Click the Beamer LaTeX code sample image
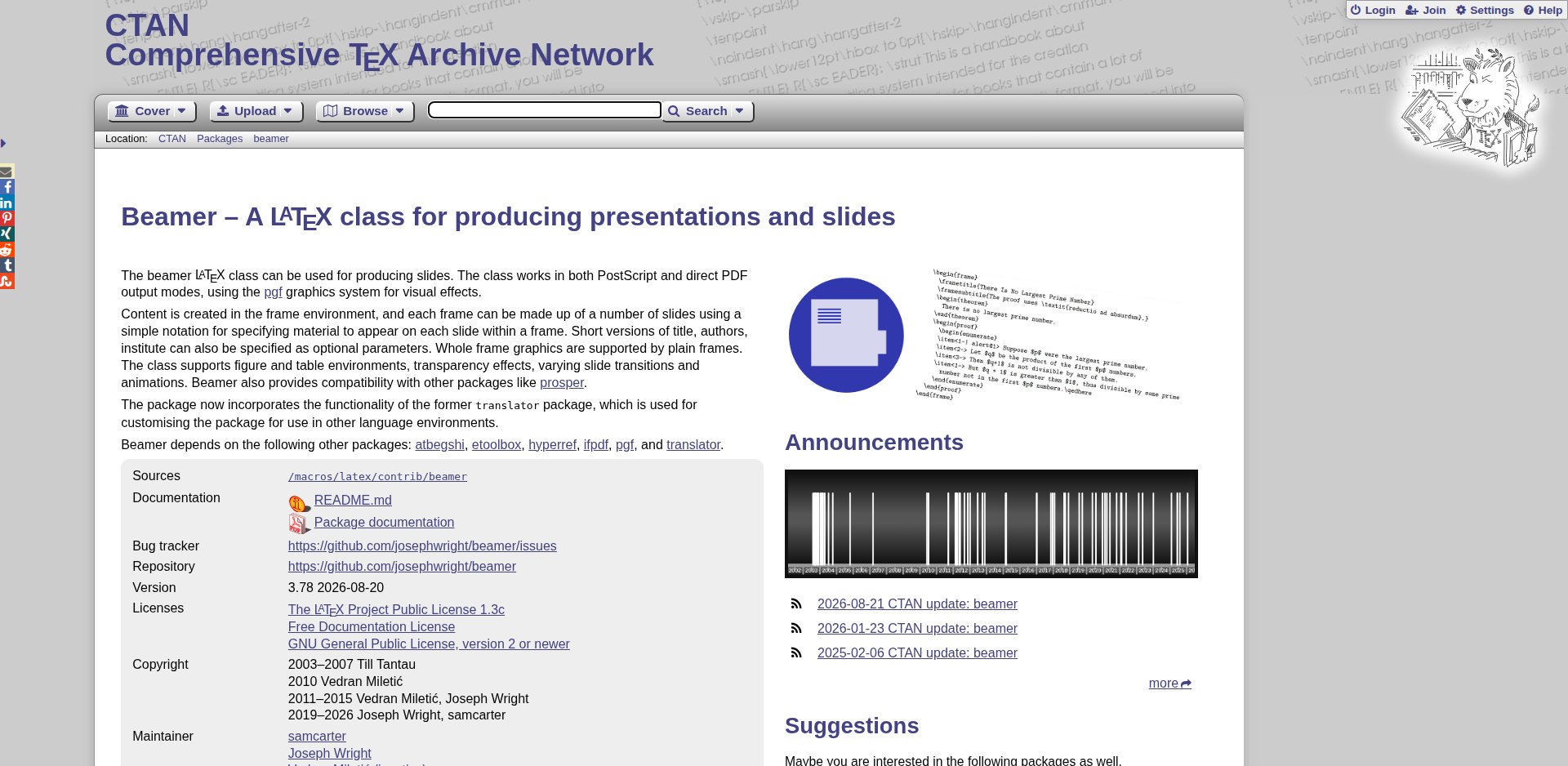This screenshot has width=1568, height=766. pos(1049,335)
